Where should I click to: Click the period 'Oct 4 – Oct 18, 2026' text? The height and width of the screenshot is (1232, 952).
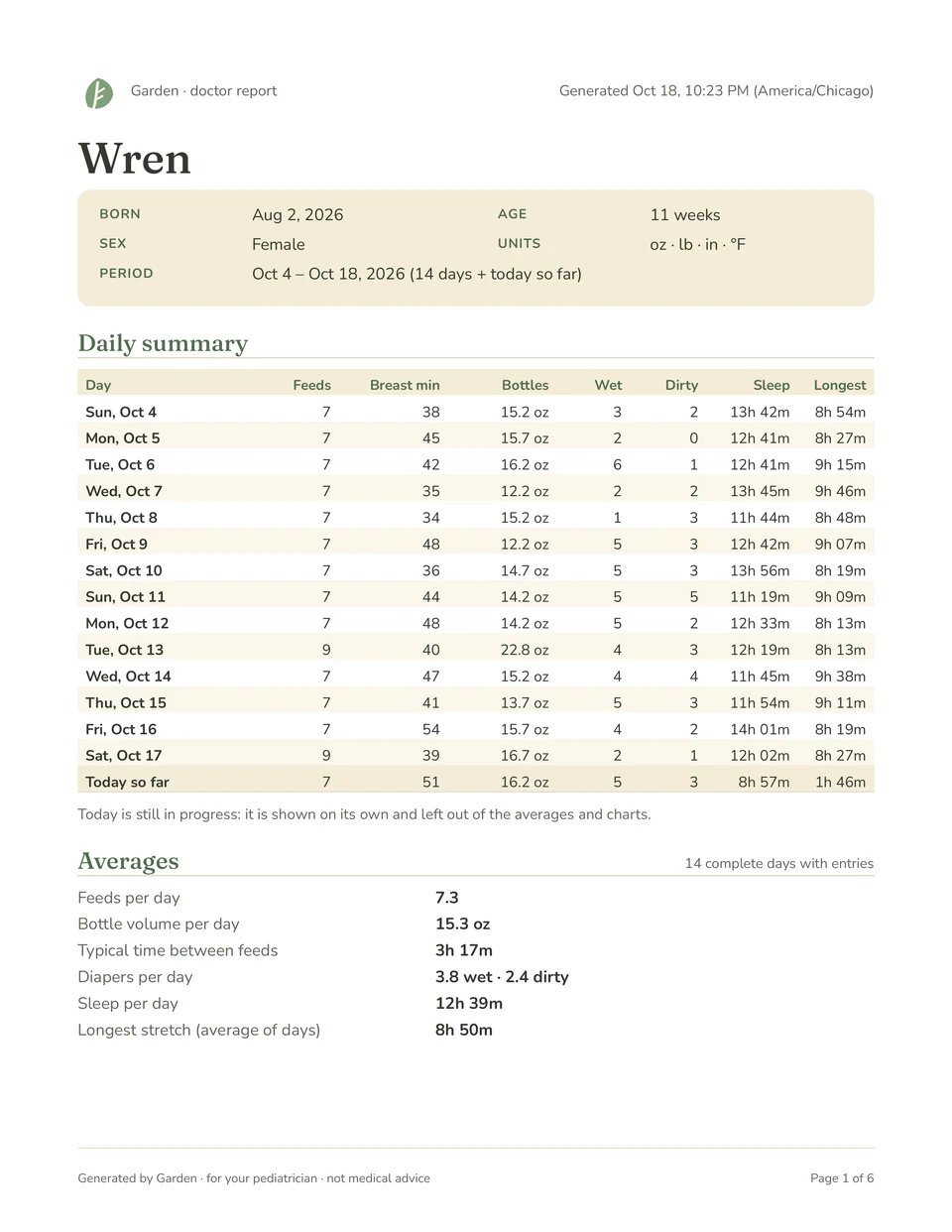pyautogui.click(x=328, y=274)
